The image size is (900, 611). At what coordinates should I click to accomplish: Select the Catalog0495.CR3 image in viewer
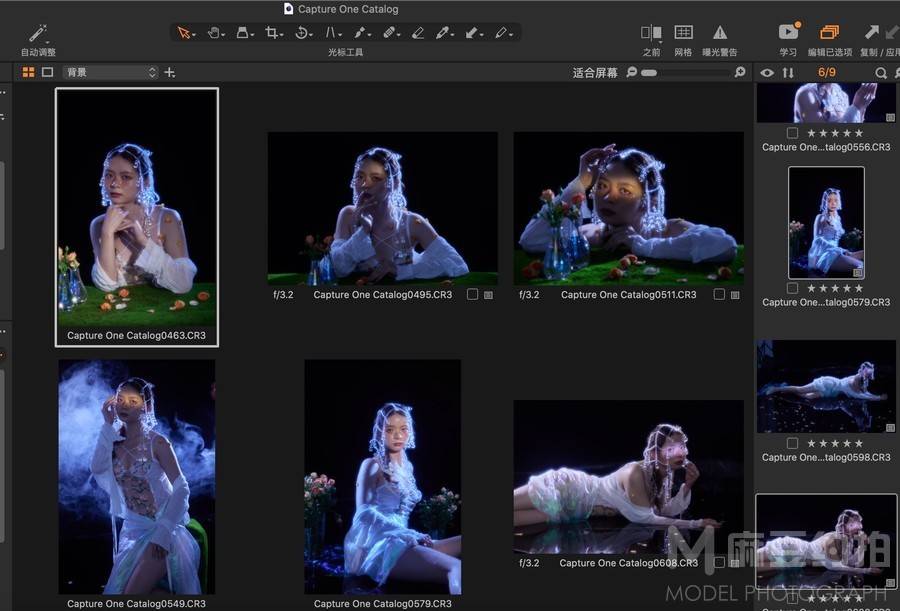tap(383, 208)
